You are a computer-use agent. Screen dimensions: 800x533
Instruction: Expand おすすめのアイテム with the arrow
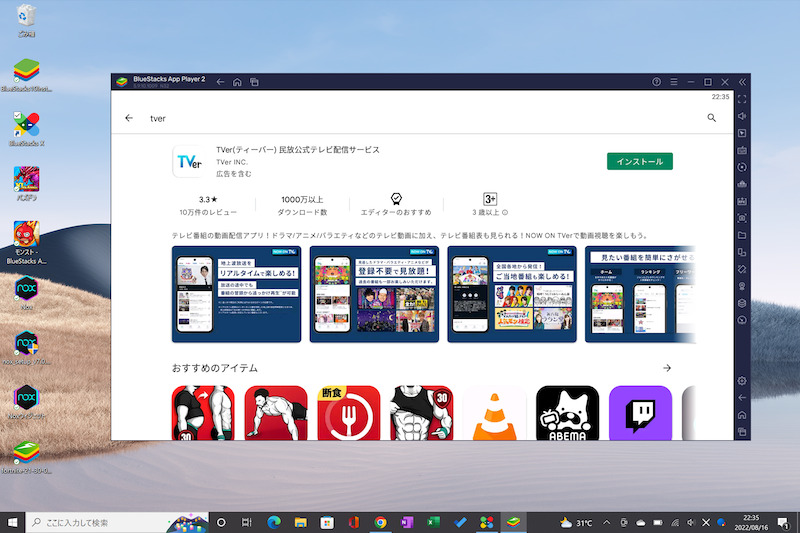666,368
